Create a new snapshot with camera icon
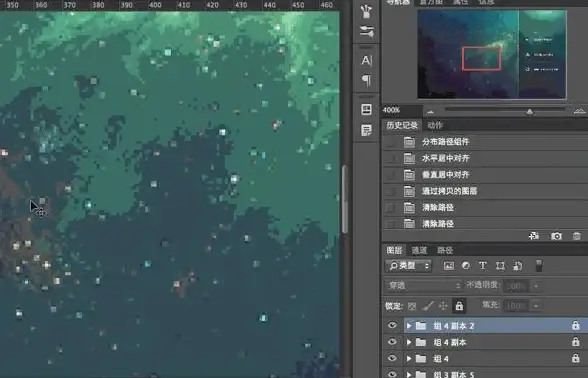 pyautogui.click(x=556, y=236)
